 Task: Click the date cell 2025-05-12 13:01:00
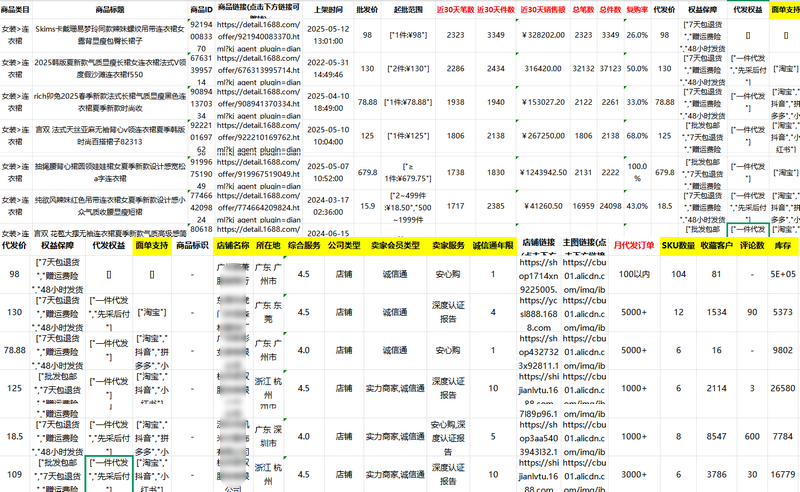click(329, 35)
